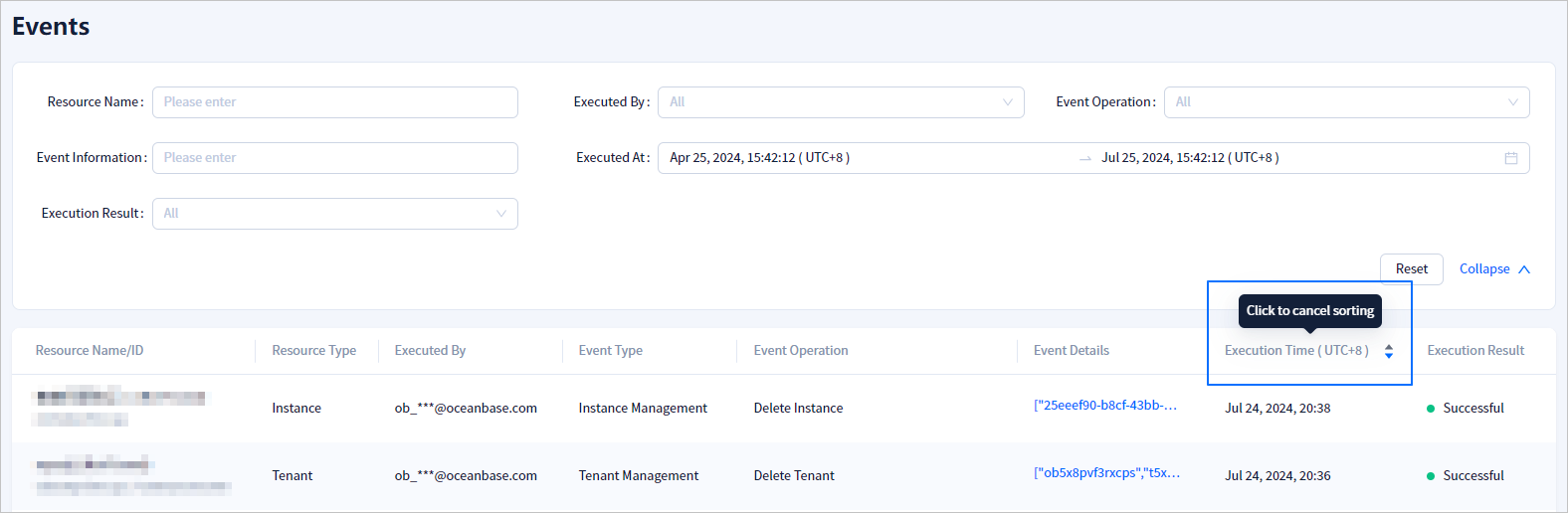Viewport: 1568px width, 513px height.
Task: Toggle the Execution Time sort arrows
Action: [x=1389, y=351]
